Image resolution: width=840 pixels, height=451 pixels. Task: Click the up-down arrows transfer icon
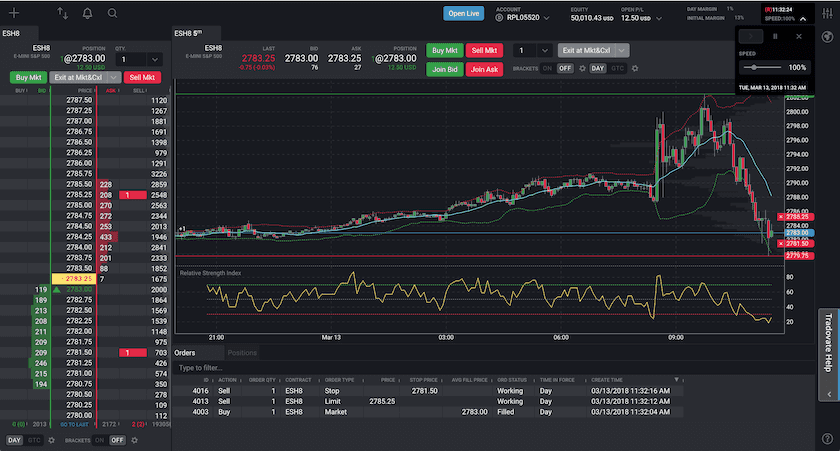click(x=63, y=14)
